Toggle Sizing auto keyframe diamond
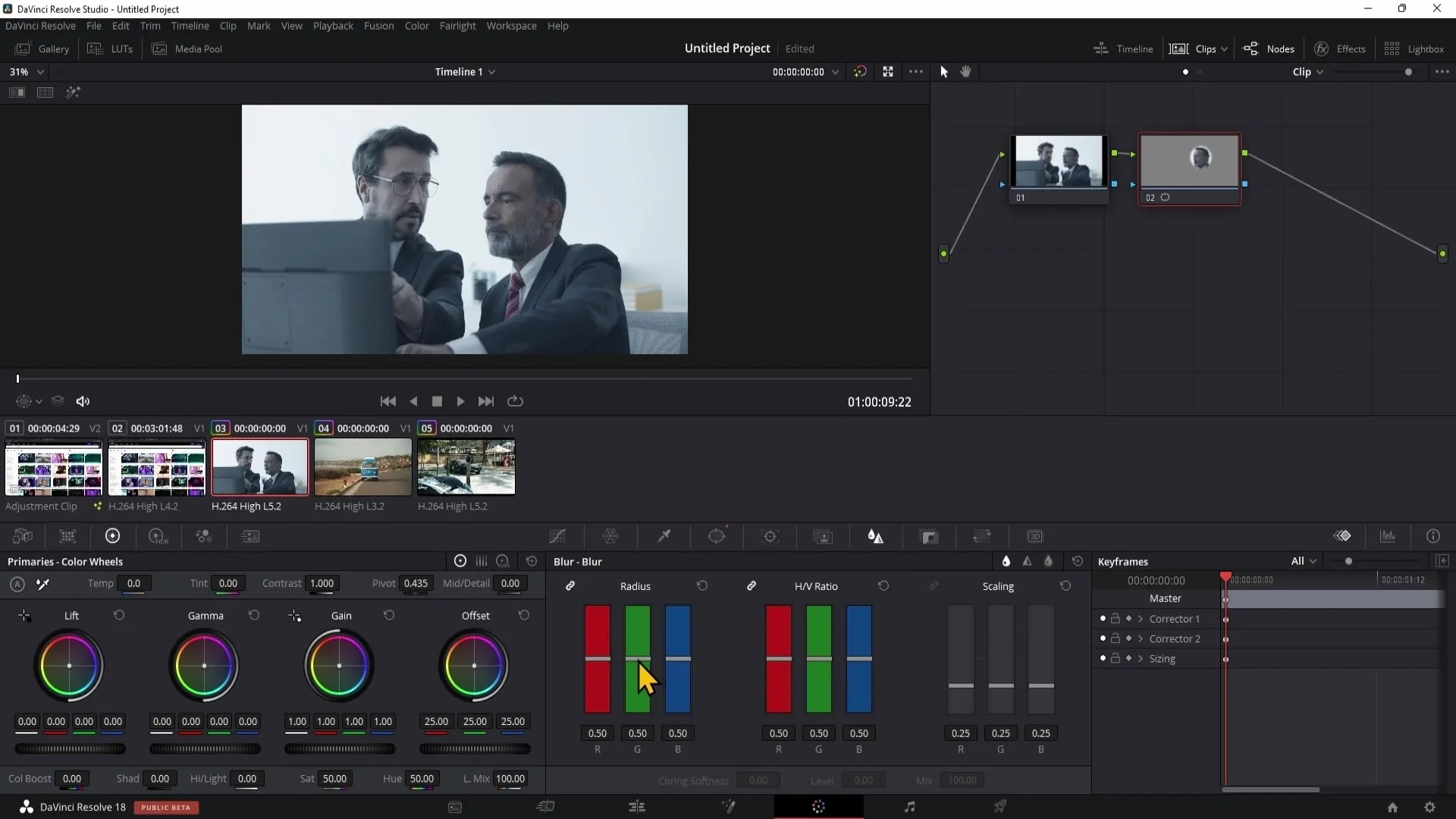1456x819 pixels. tap(1128, 658)
